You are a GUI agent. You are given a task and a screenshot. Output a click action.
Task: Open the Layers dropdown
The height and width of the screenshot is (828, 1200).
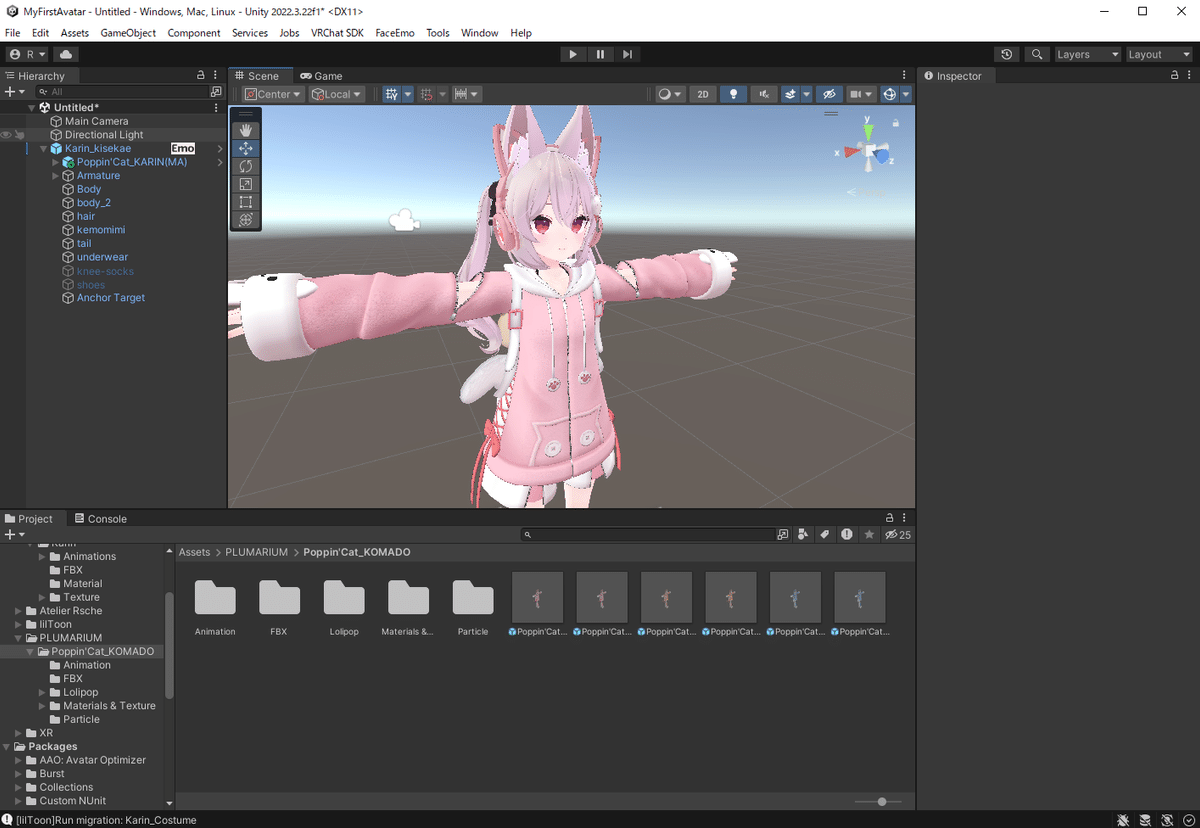(1086, 54)
